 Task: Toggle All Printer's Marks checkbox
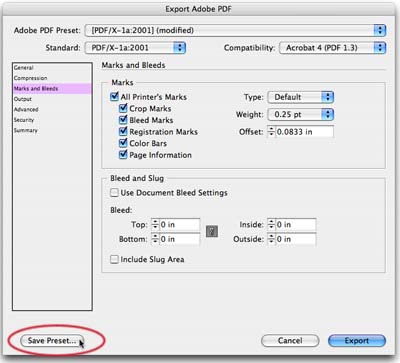[x=114, y=97]
